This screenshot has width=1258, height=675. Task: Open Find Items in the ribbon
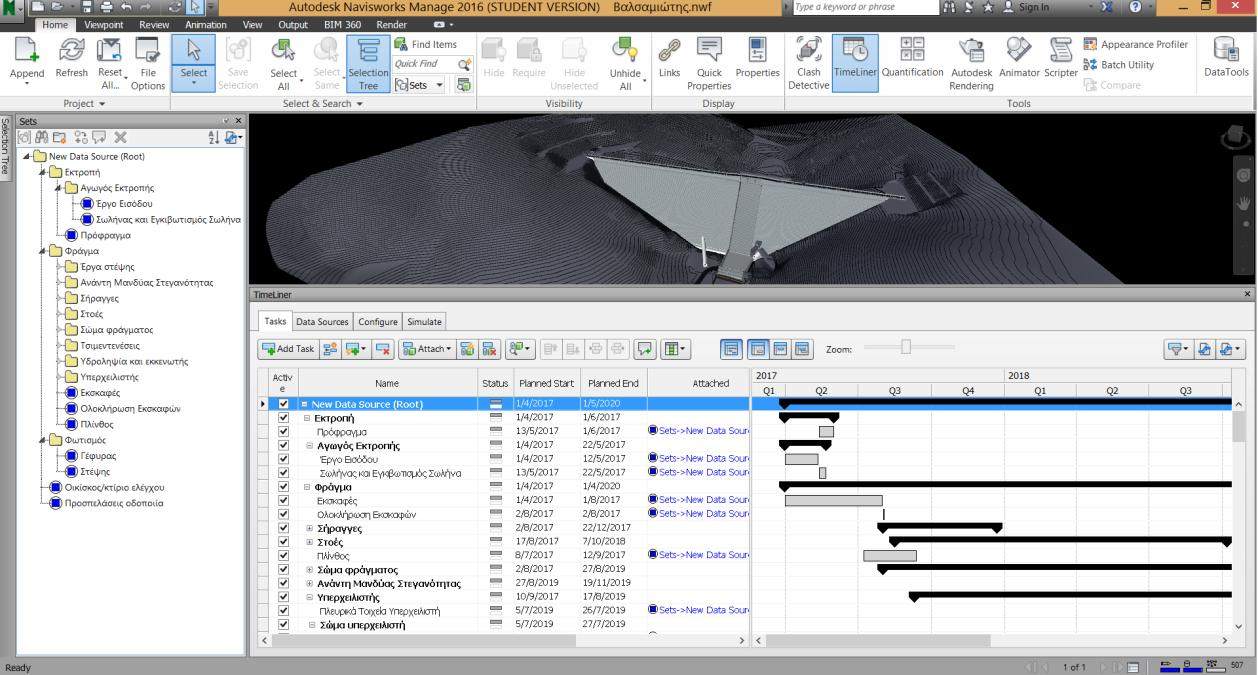coord(426,44)
